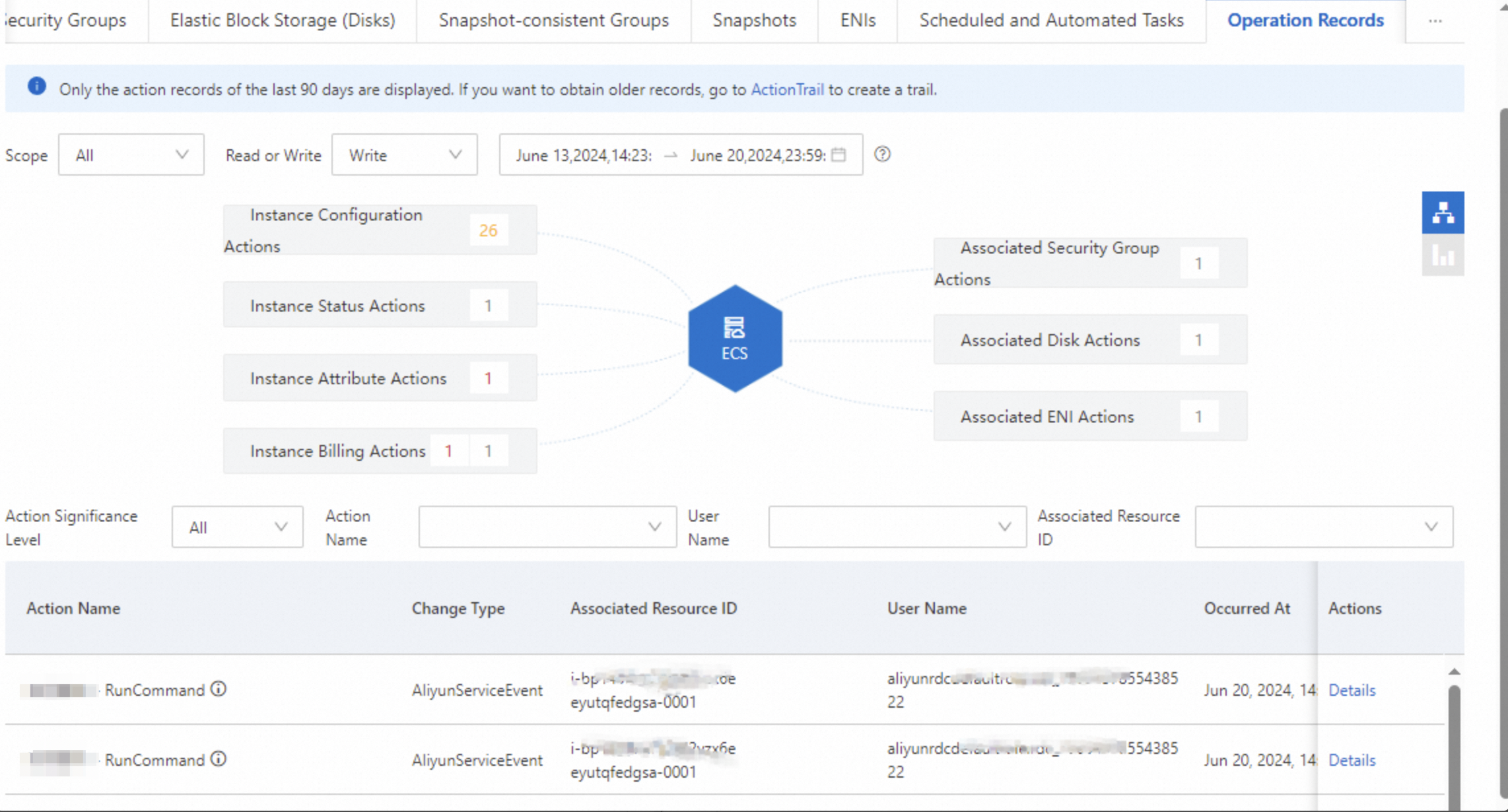Select the Operation Records tab
This screenshot has height=812, width=1508.
1305,20
